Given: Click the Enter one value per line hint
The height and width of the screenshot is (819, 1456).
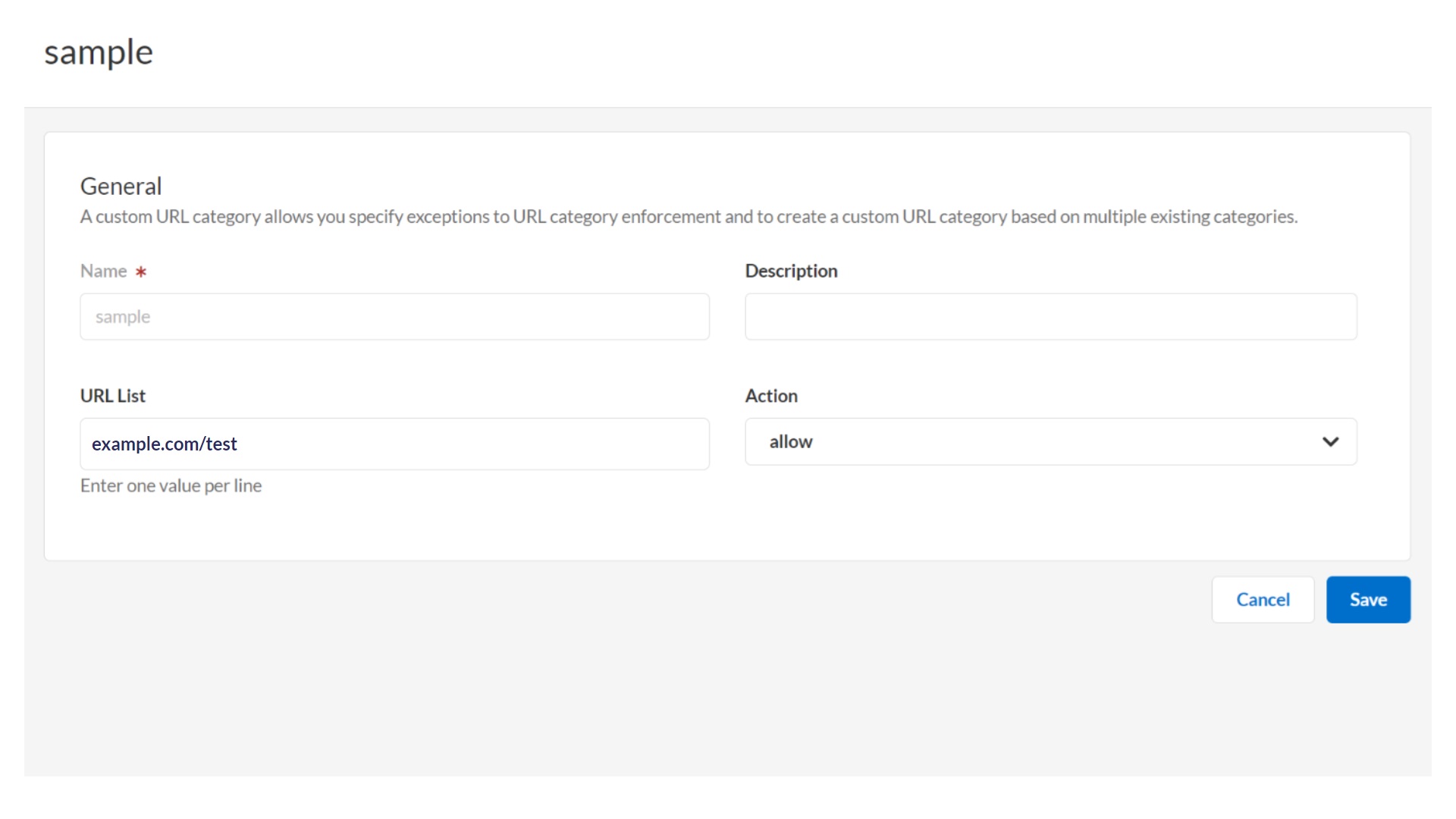Looking at the screenshot, I should click(171, 485).
